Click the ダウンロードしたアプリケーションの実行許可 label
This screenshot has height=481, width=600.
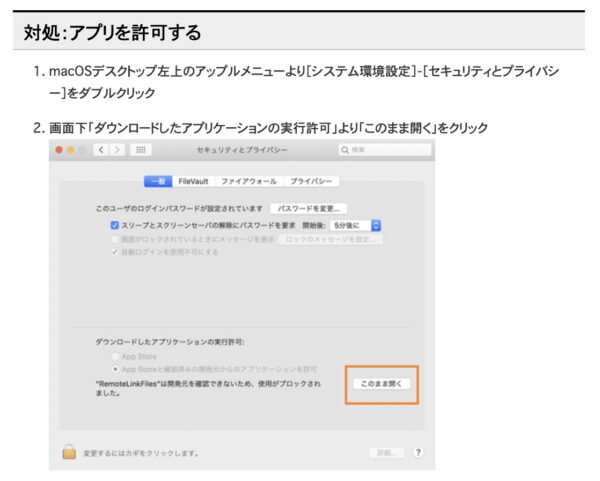[x=170, y=342]
